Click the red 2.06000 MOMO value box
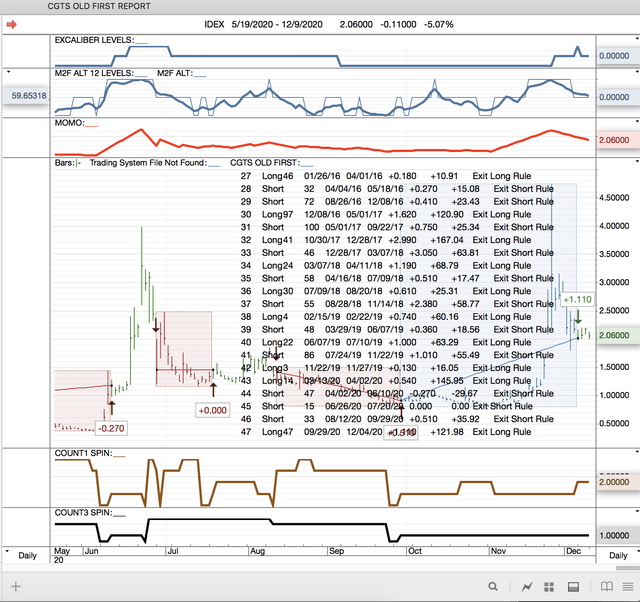 coord(618,140)
